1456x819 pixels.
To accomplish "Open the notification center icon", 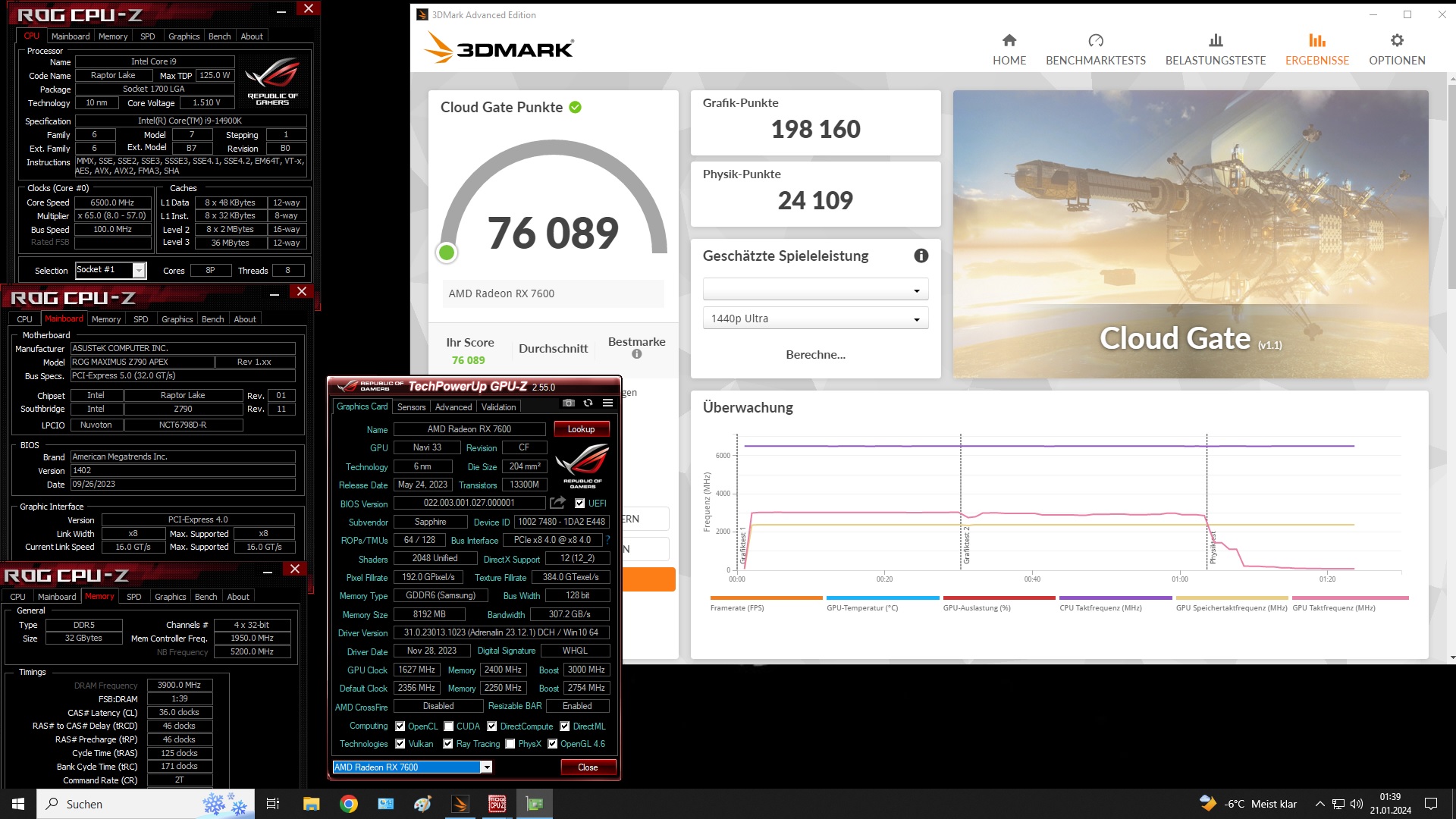I will coord(1431,804).
